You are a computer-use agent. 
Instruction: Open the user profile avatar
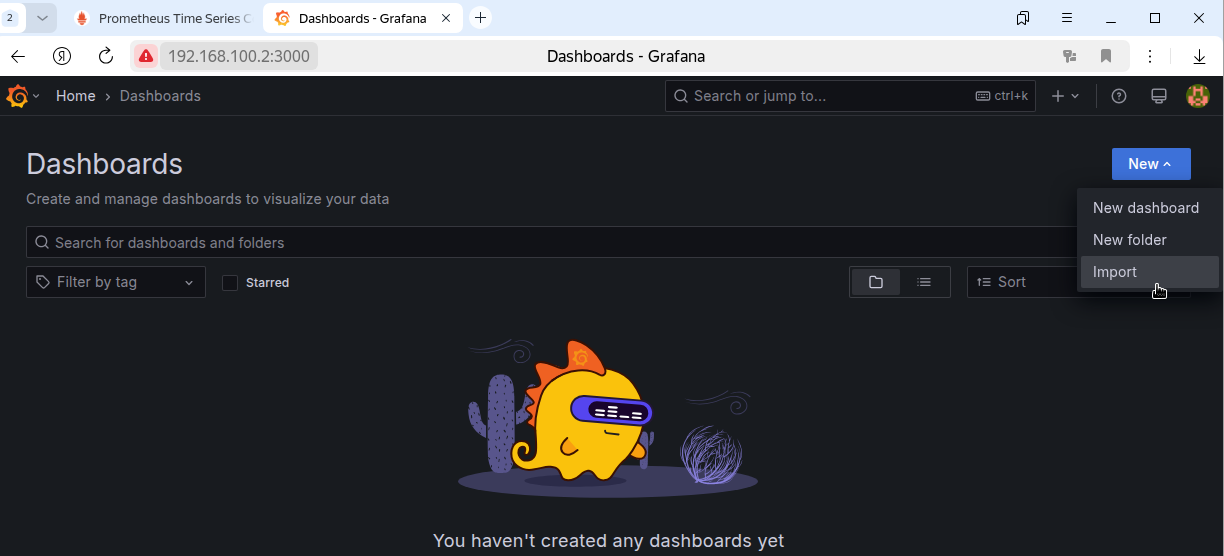pos(1197,96)
